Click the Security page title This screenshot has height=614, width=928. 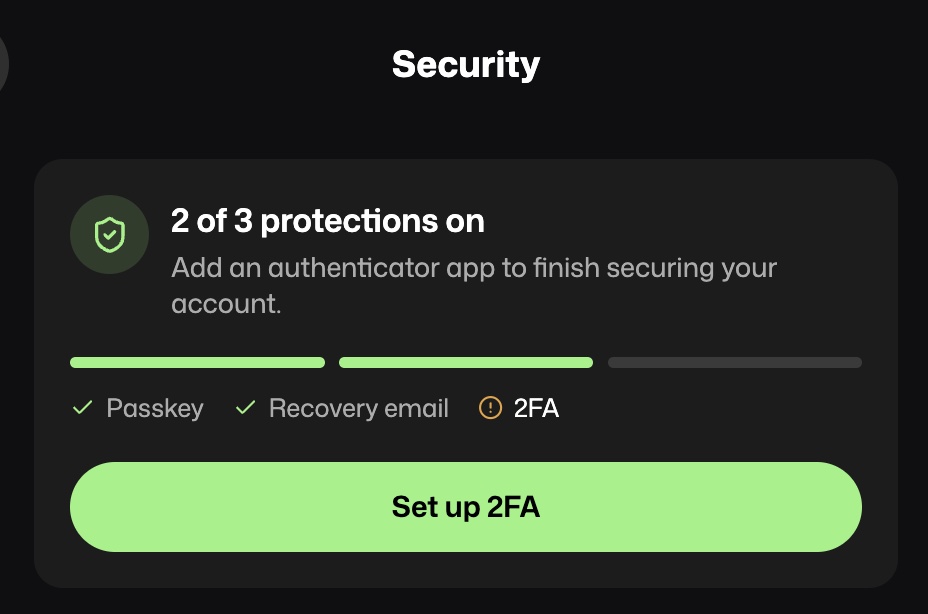tap(466, 65)
